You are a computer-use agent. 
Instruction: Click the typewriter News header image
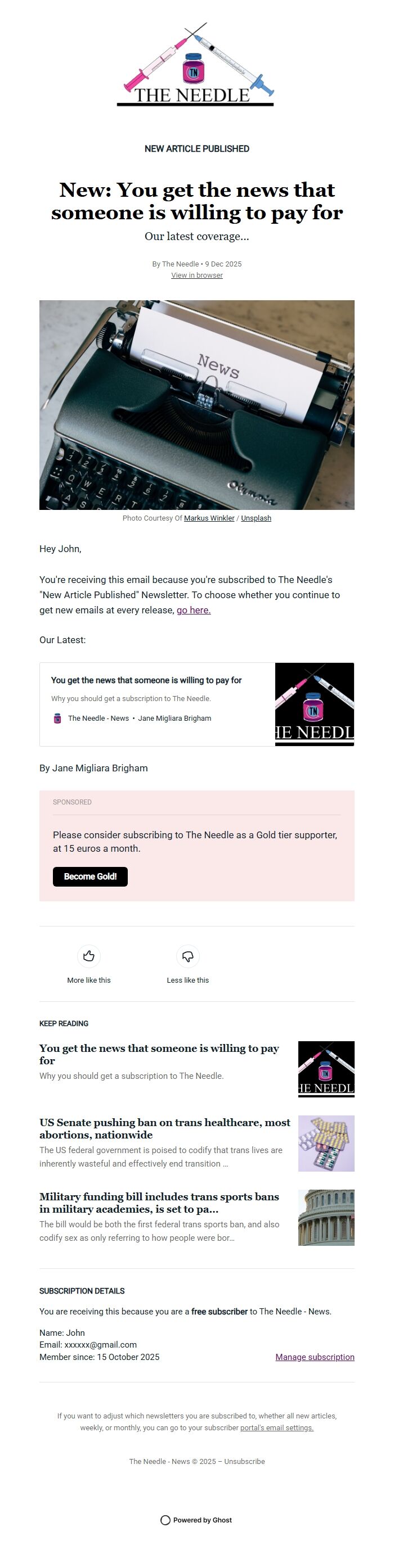196,405
